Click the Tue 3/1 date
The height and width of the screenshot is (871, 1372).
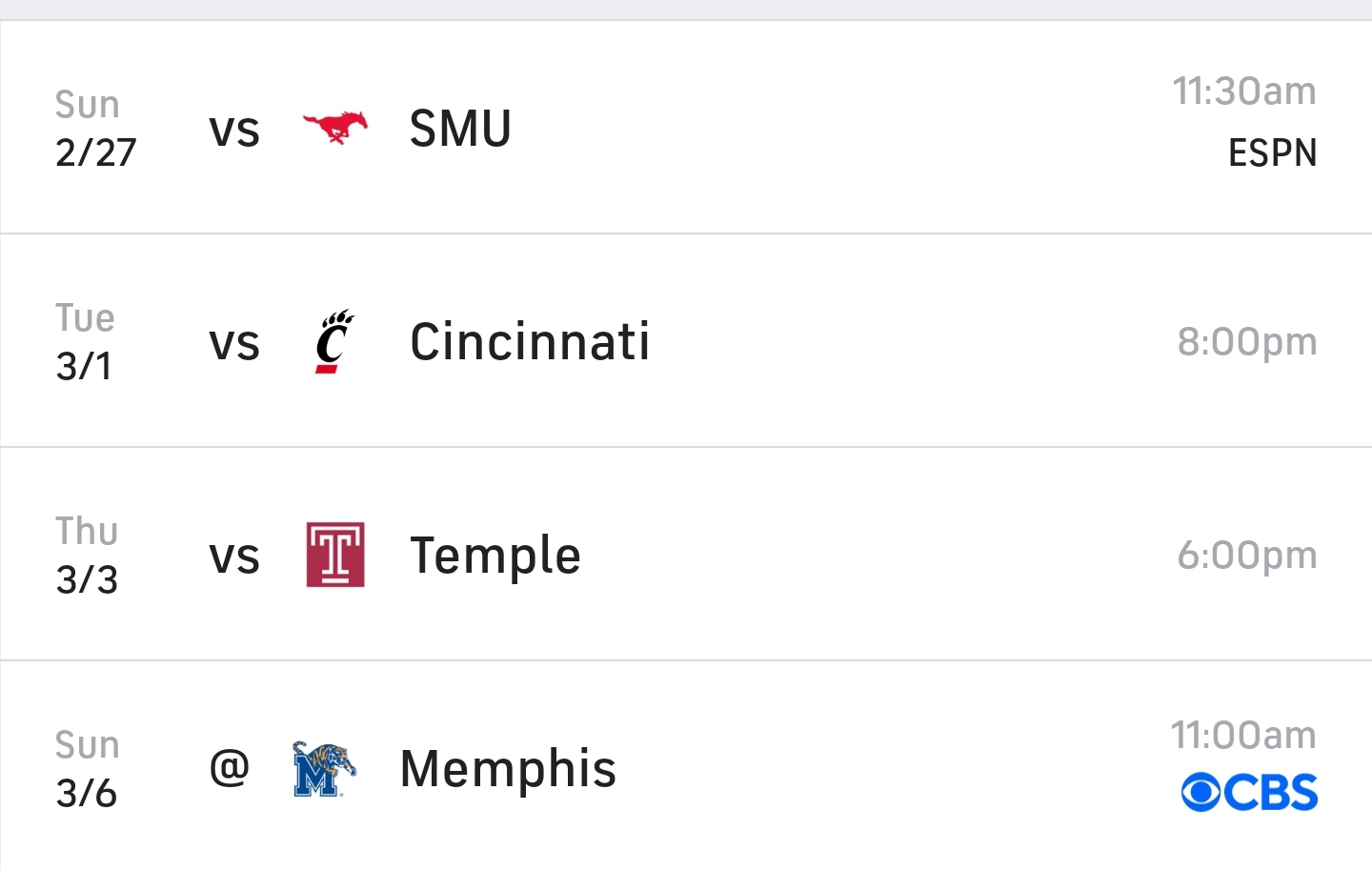point(85,342)
